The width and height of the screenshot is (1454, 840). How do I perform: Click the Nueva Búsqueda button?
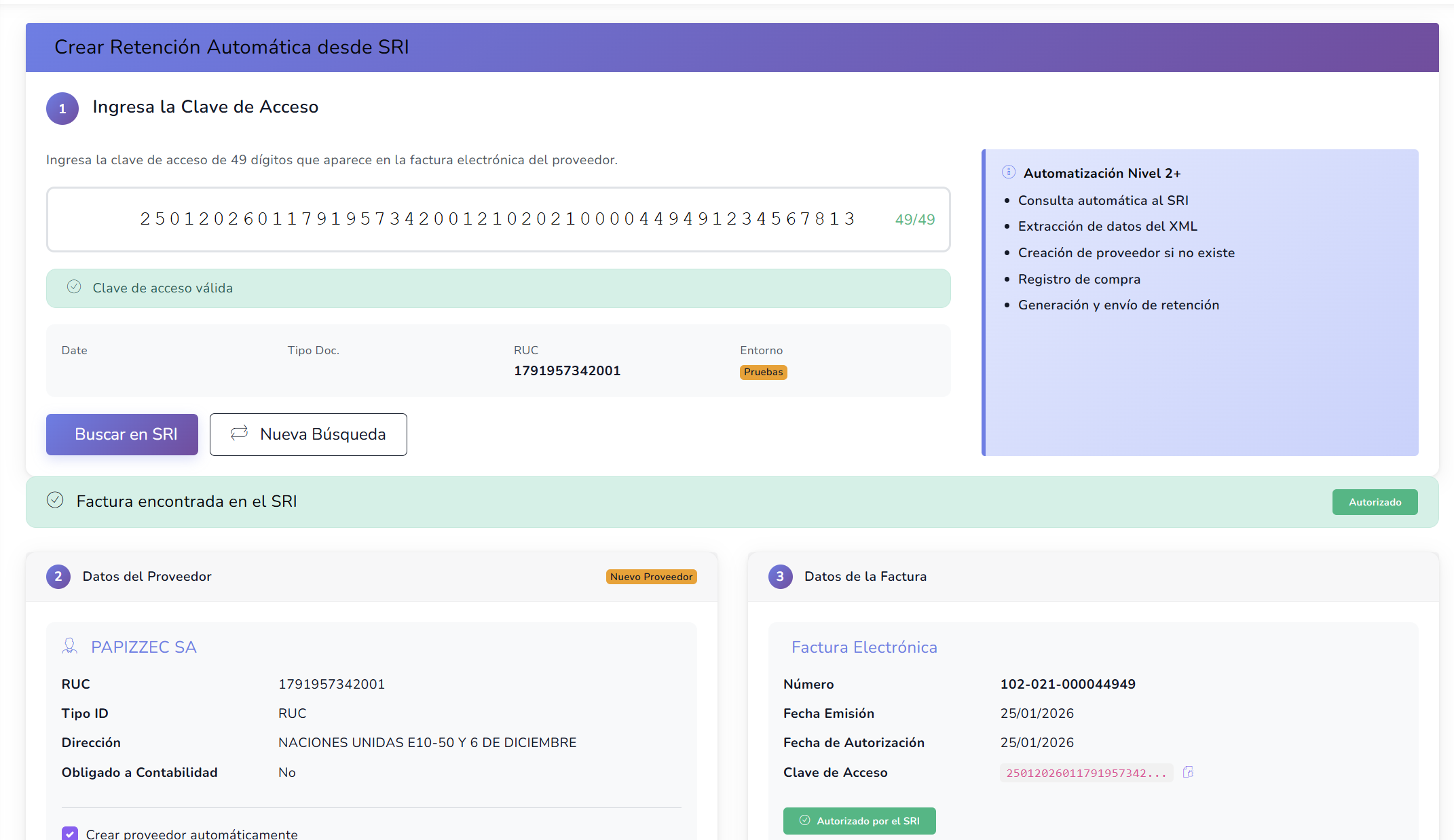[x=308, y=434]
